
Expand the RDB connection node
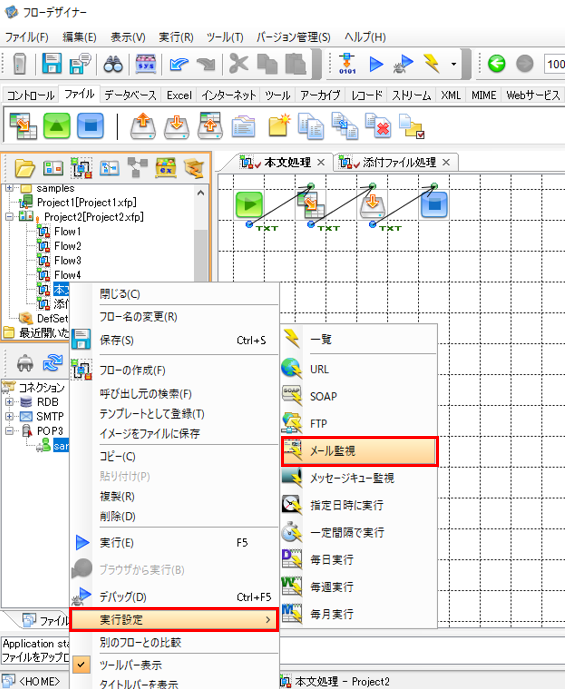[9, 402]
